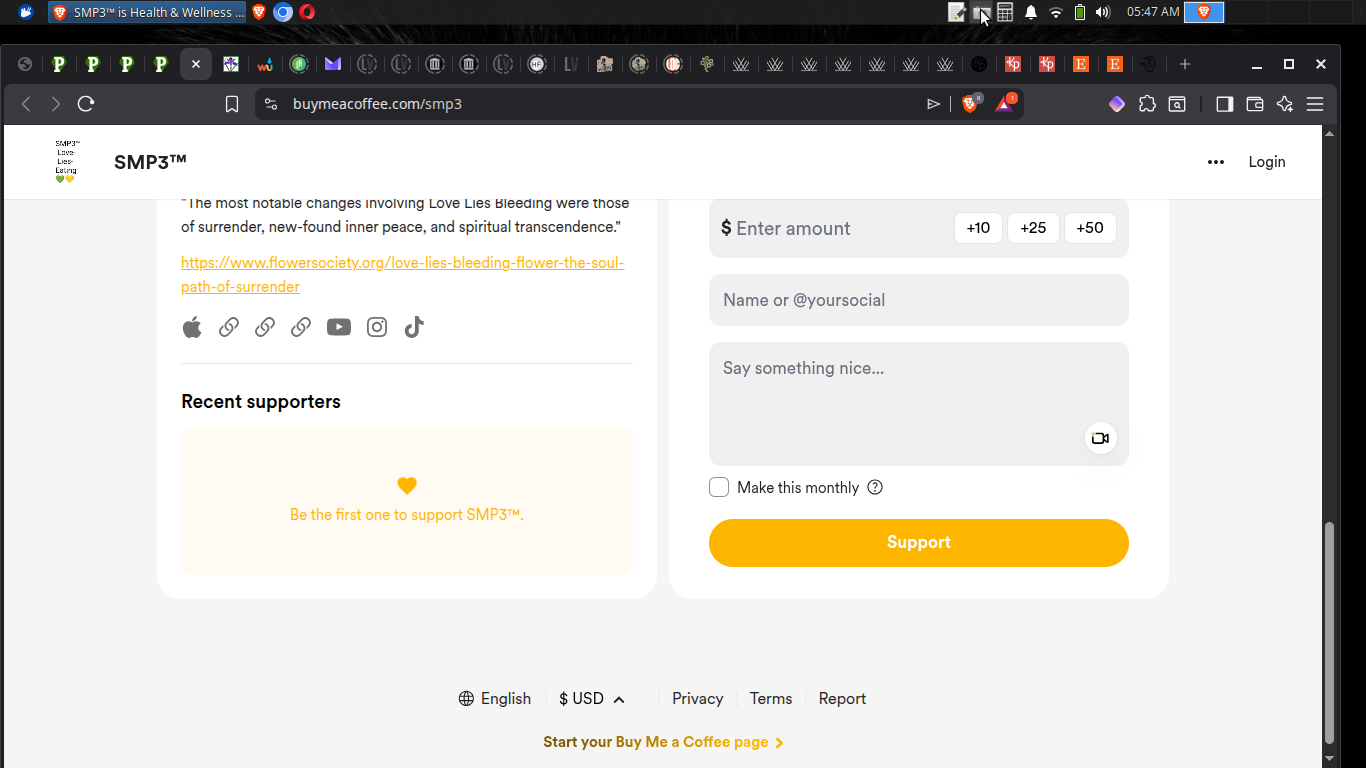This screenshot has width=1366, height=768.
Task: Toggle the browser sidebar panel
Action: tap(1224, 104)
